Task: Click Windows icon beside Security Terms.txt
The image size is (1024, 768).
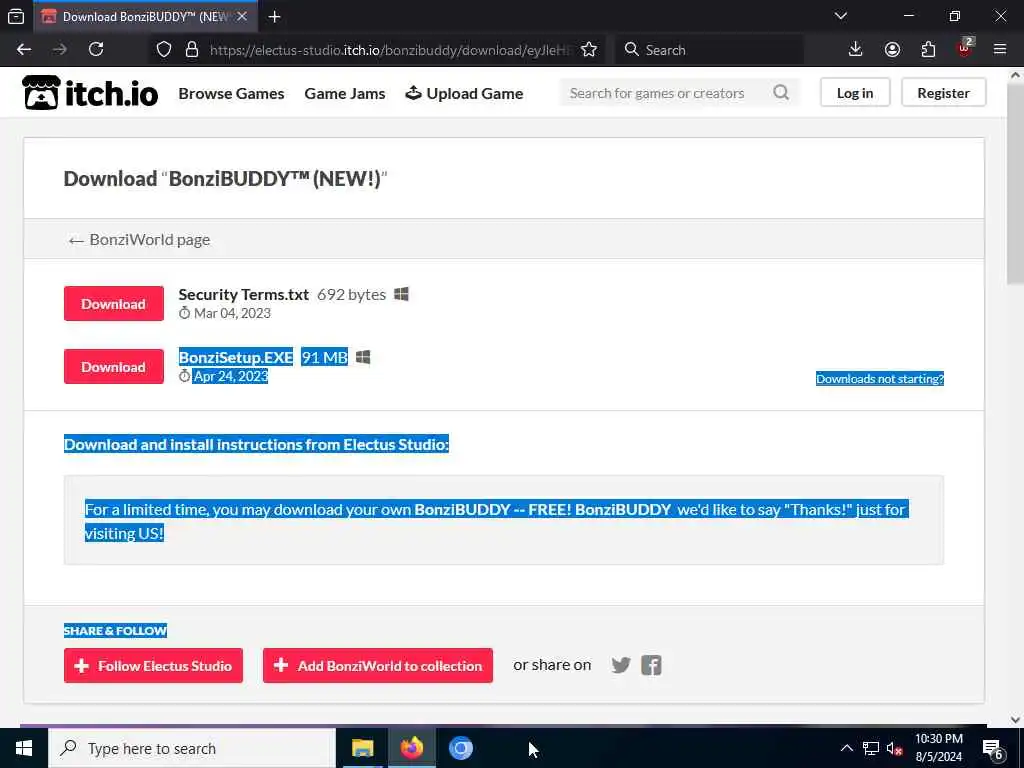Action: click(x=401, y=295)
